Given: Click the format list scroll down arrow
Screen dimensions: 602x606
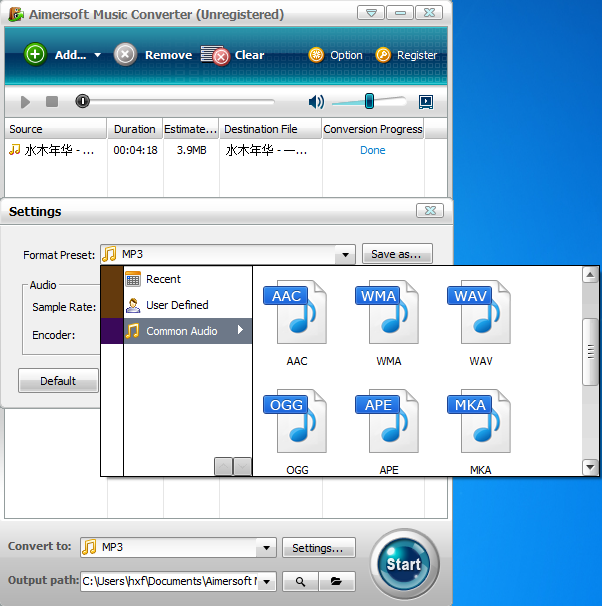Looking at the screenshot, I should (590, 467).
